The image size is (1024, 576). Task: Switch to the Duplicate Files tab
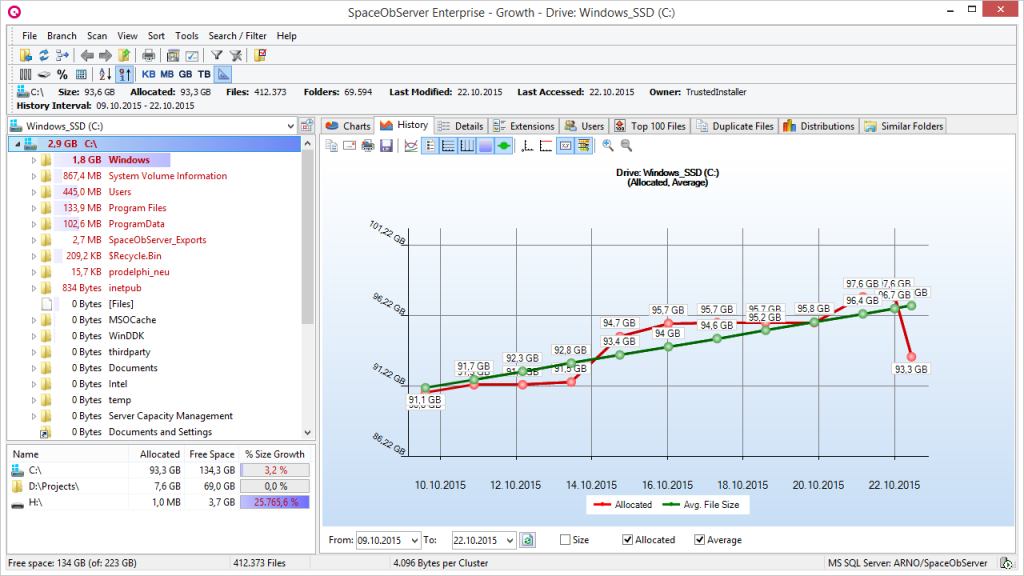(x=735, y=126)
